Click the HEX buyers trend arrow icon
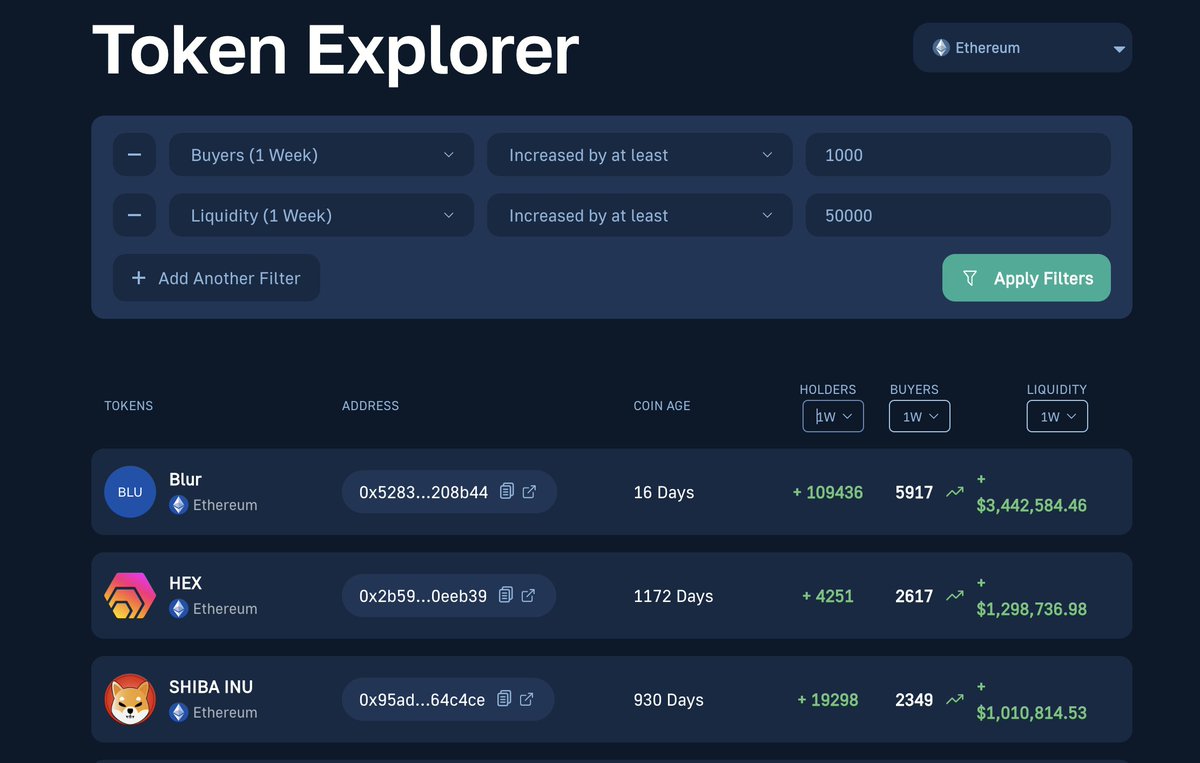This screenshot has height=763, width=1200. click(955, 595)
